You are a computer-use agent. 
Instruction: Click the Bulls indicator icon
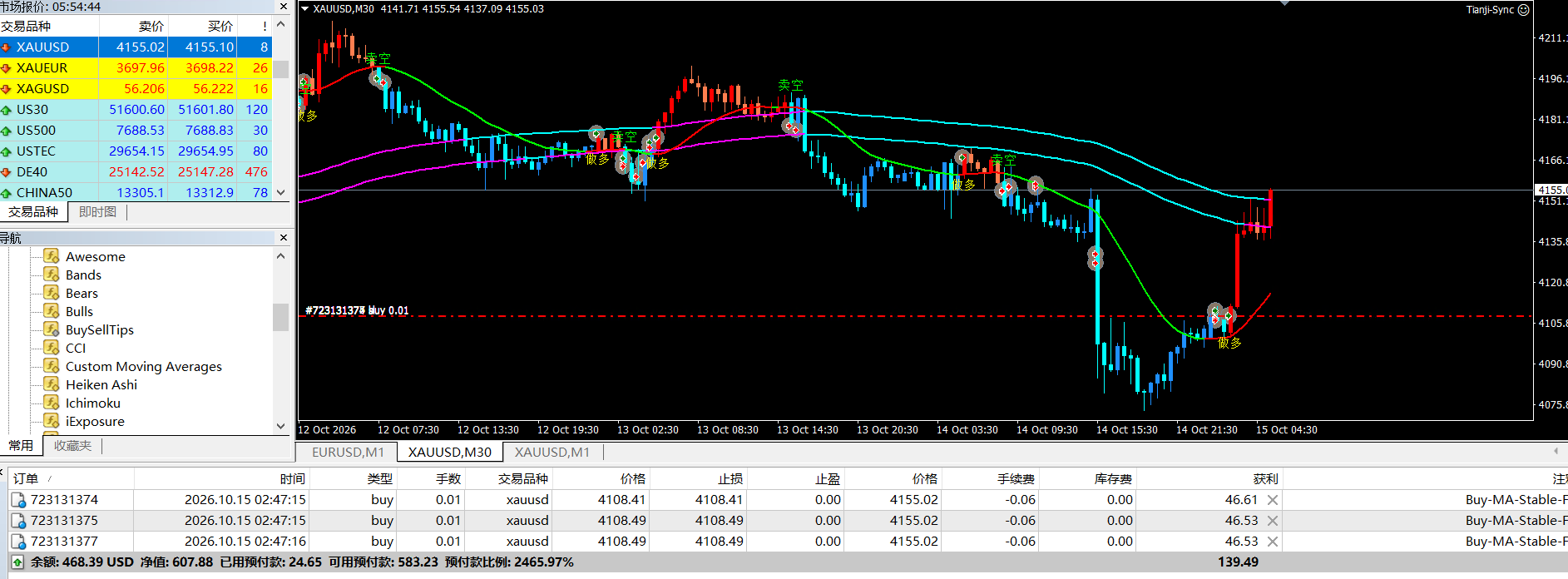(52, 311)
